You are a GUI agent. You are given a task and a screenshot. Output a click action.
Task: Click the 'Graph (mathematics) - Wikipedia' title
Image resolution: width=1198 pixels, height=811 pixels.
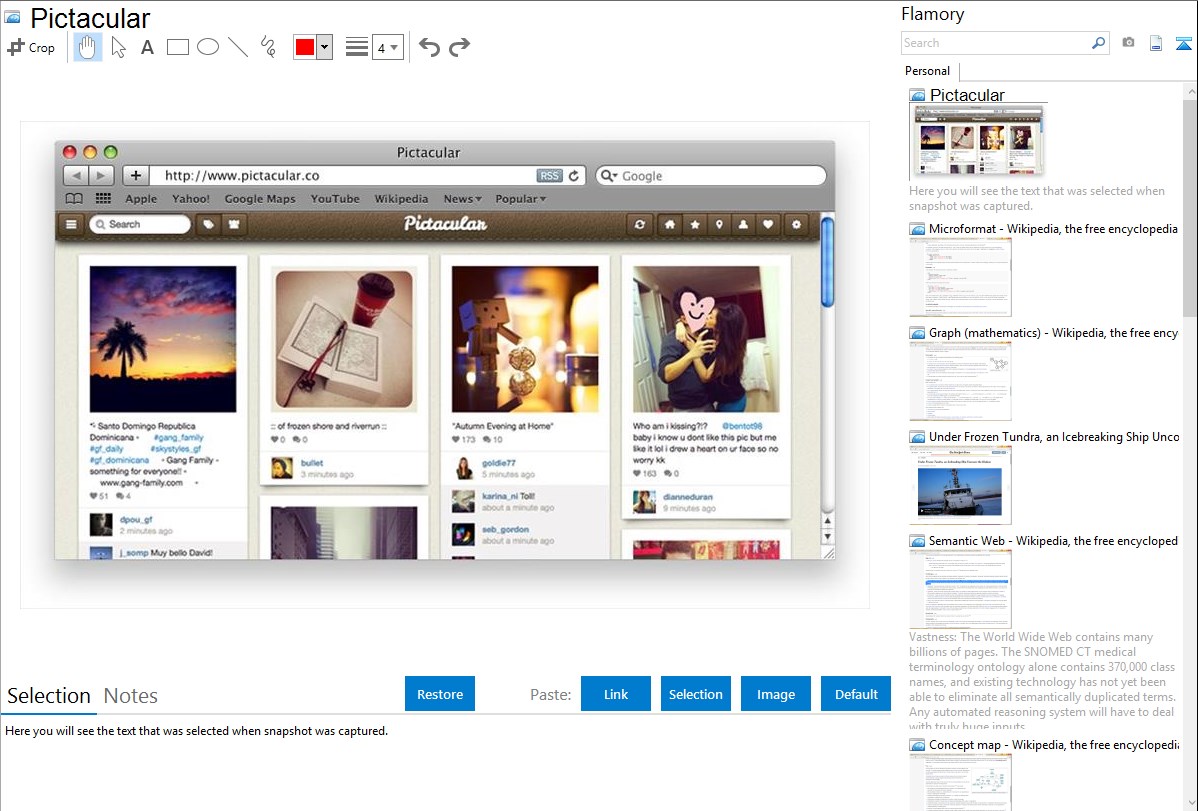coord(1054,333)
